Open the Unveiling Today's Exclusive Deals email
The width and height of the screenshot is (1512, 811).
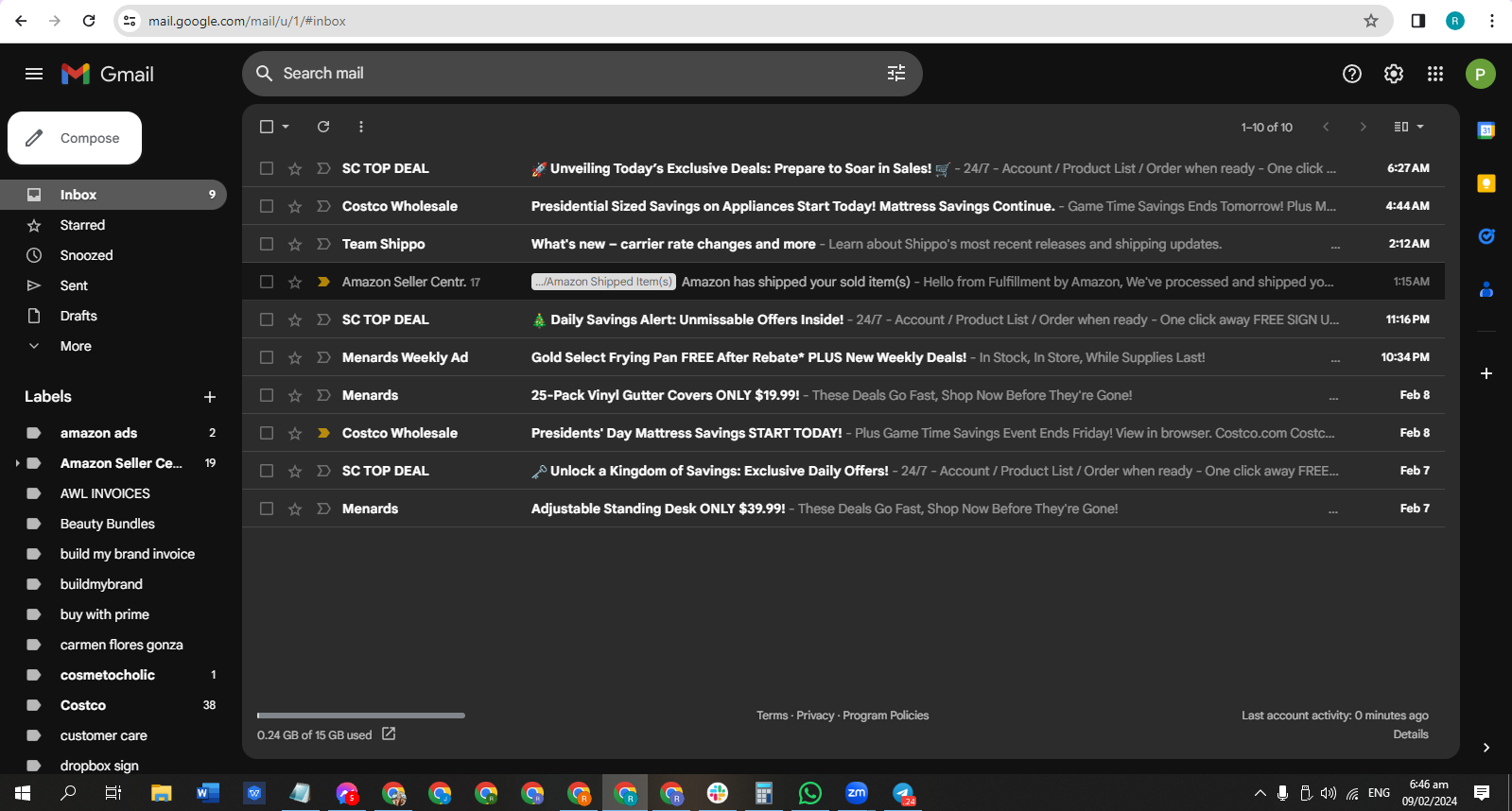click(x=843, y=168)
